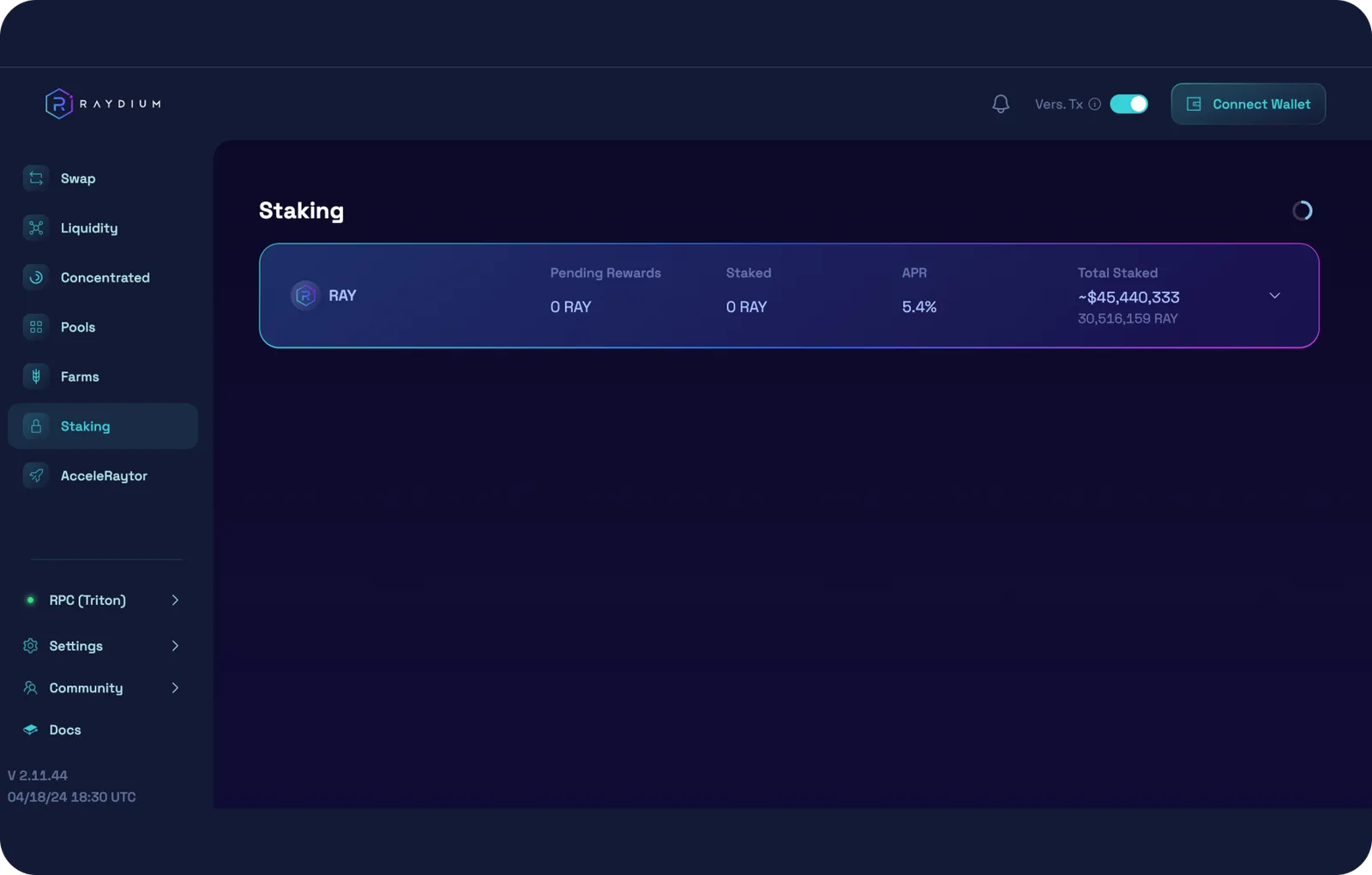The width and height of the screenshot is (1372, 875).
Task: Click the RPC (Triton) label
Action: click(87, 600)
